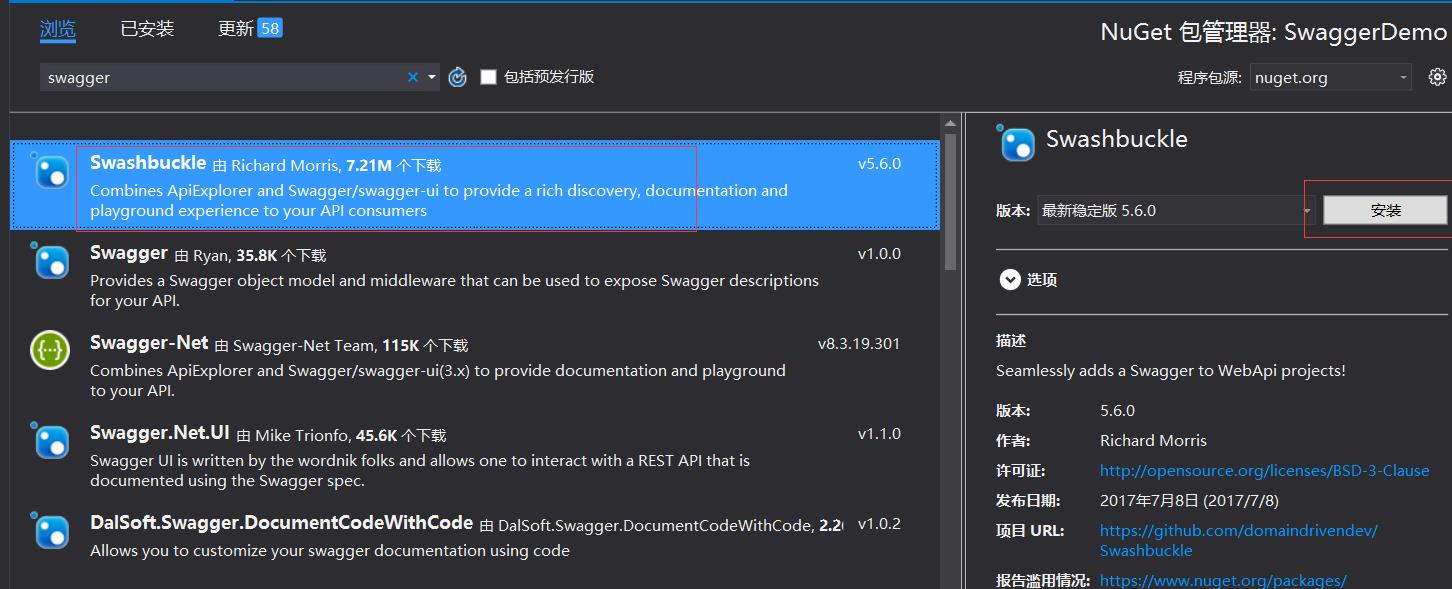Viewport: 1452px width, 589px height.
Task: Click the DalSoft.Swagger.DocumentCodeWithCode package icon
Action: click(51, 530)
